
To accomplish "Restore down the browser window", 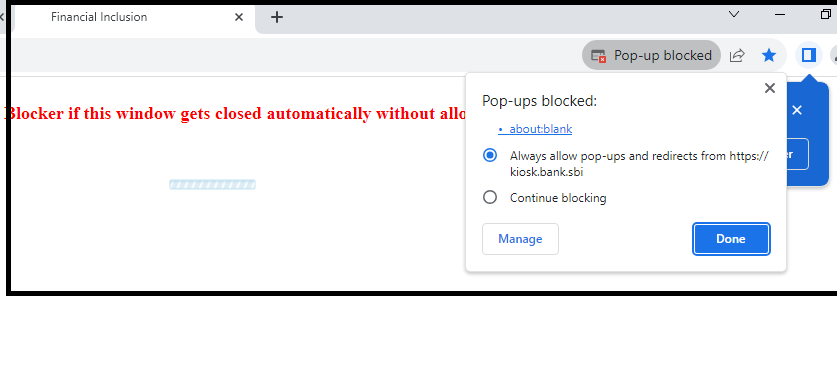I will (x=826, y=14).
